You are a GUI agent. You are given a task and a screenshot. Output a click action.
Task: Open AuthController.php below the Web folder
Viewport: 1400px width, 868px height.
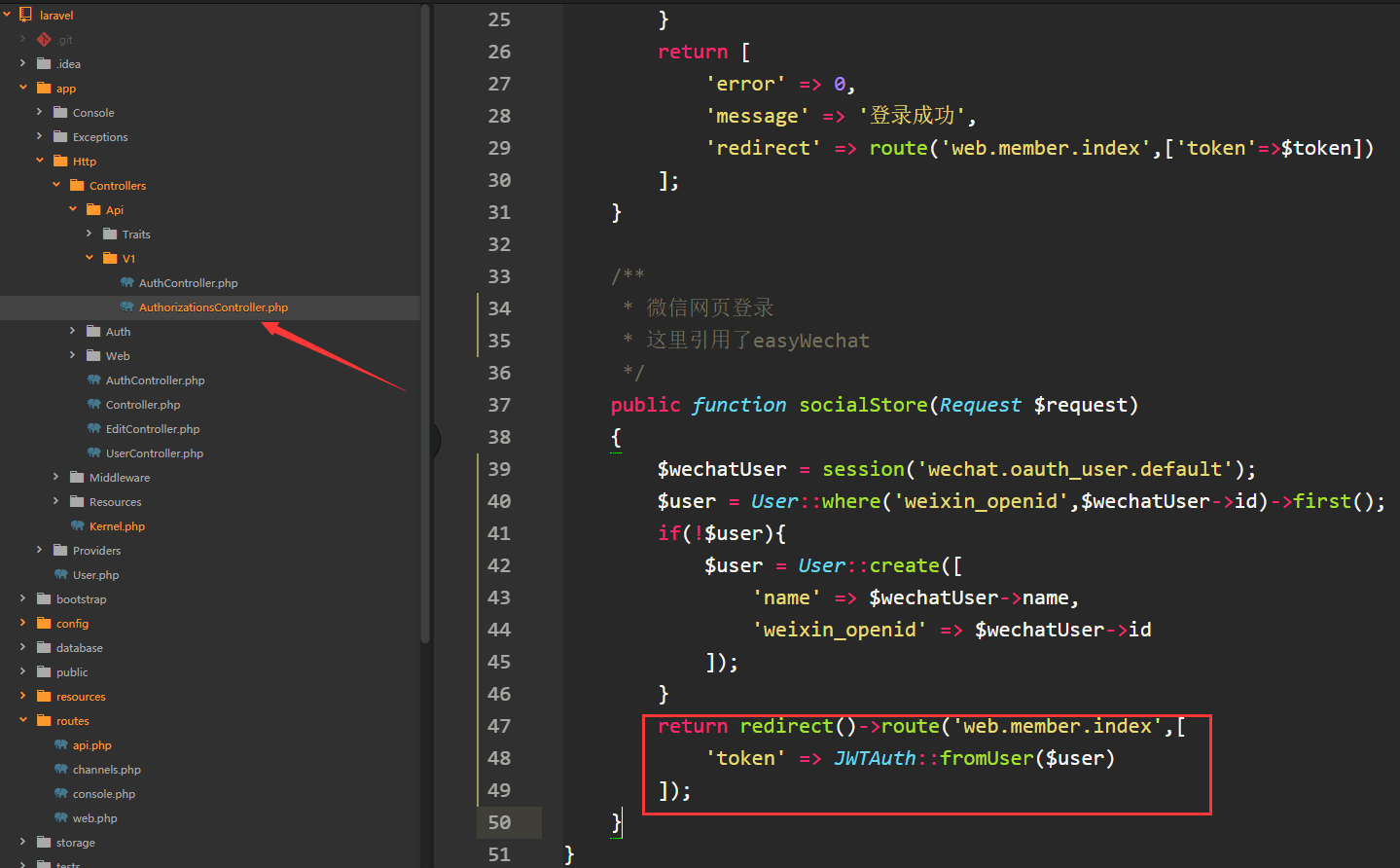(155, 380)
